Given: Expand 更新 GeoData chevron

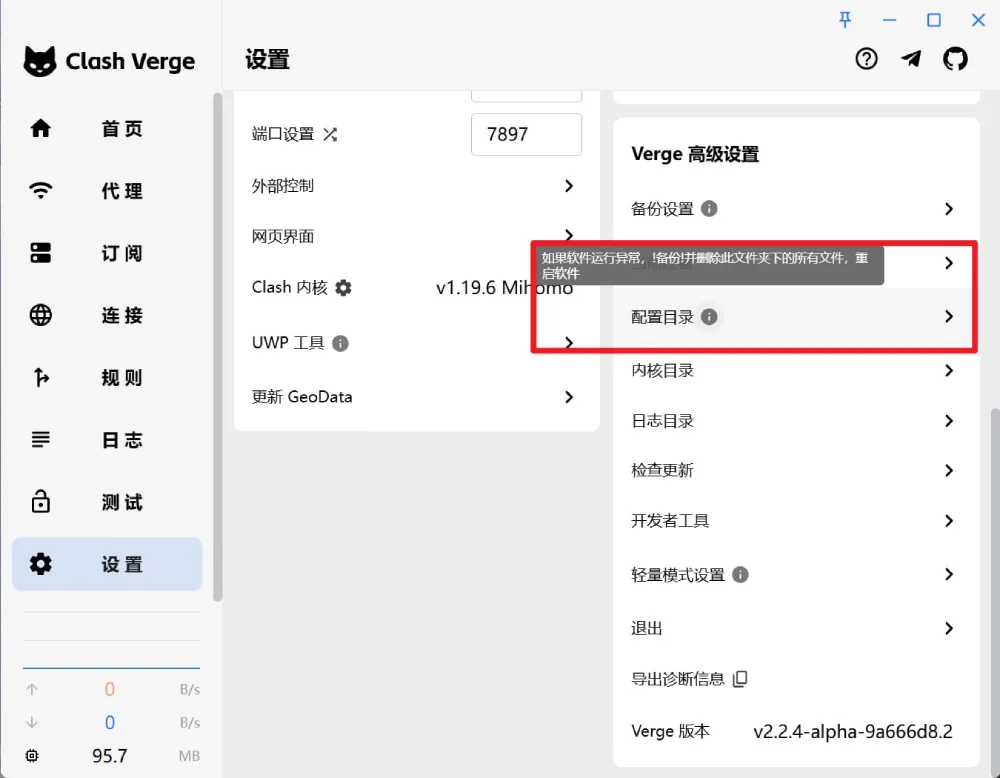Looking at the screenshot, I should pyautogui.click(x=569, y=397).
